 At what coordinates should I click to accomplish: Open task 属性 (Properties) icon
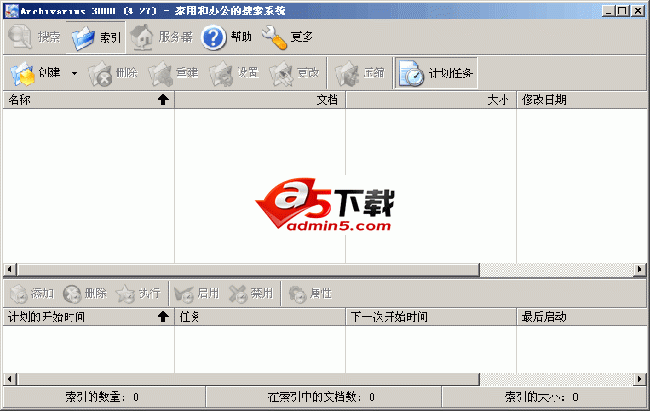[310, 294]
